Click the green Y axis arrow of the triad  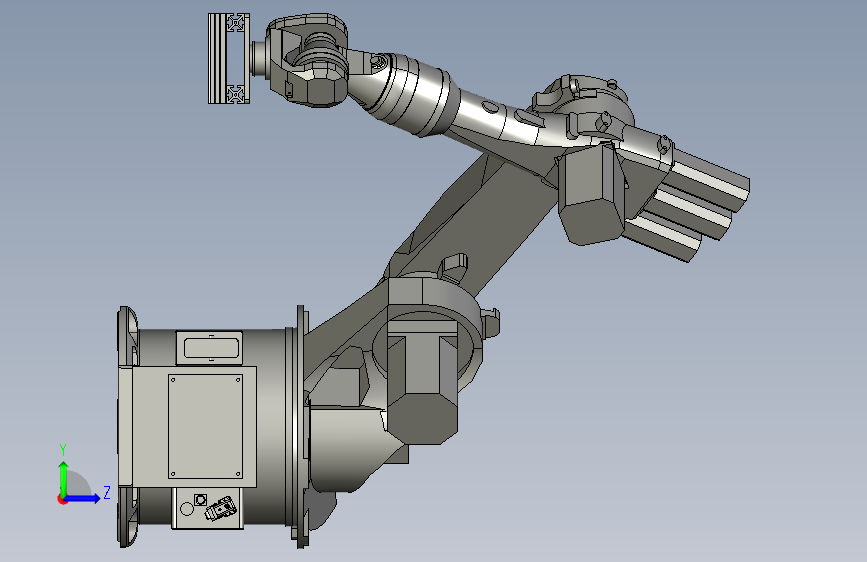click(64, 478)
